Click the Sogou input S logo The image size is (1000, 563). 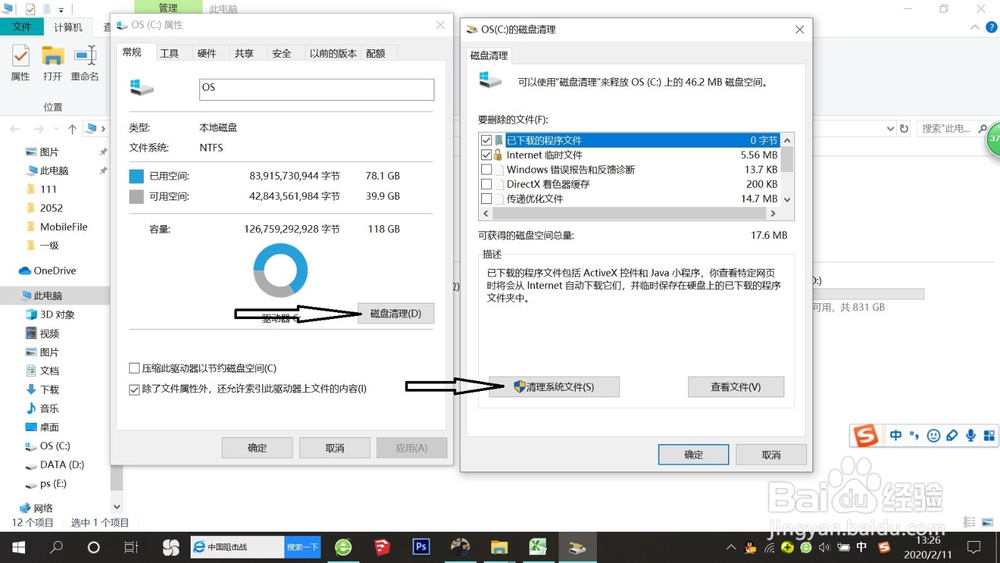[x=865, y=435]
